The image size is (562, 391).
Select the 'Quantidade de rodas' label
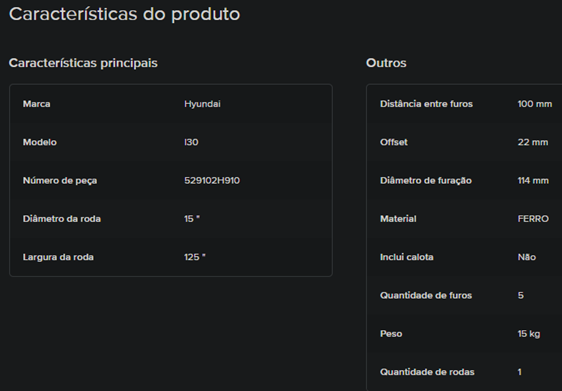pyautogui.click(x=427, y=372)
